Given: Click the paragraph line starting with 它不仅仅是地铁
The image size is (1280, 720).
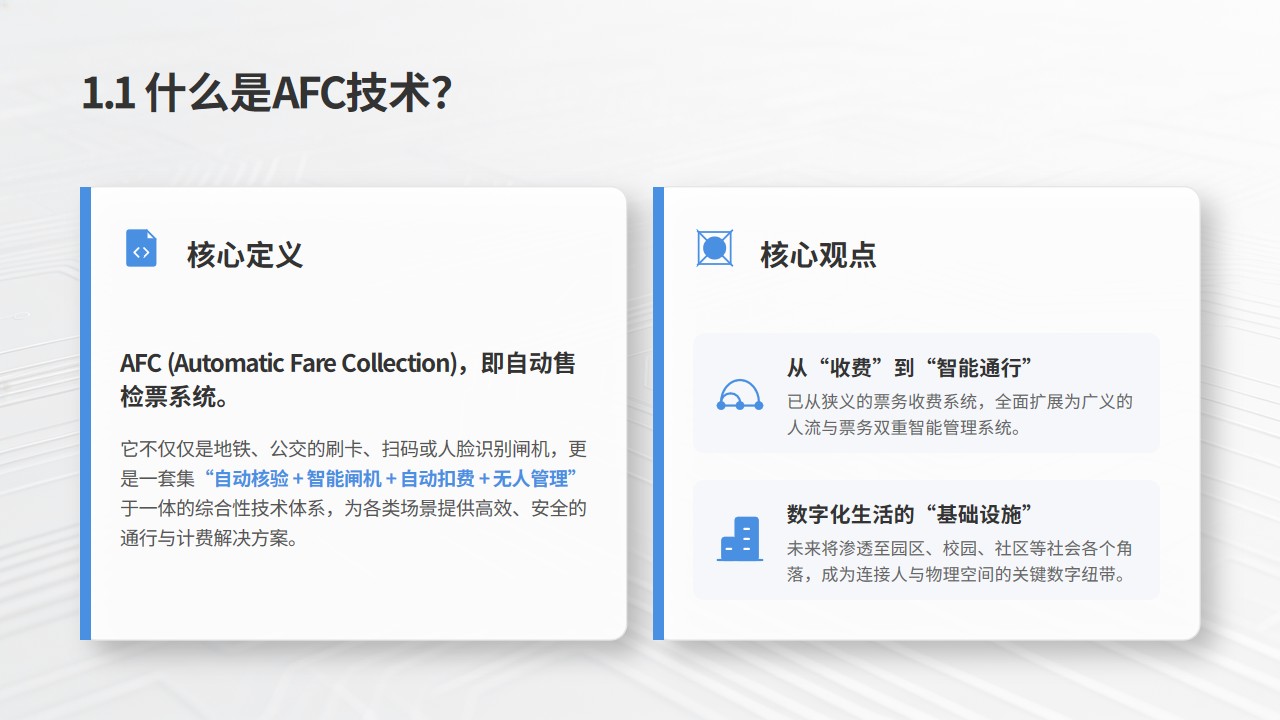Looking at the screenshot, I should click(x=353, y=449).
